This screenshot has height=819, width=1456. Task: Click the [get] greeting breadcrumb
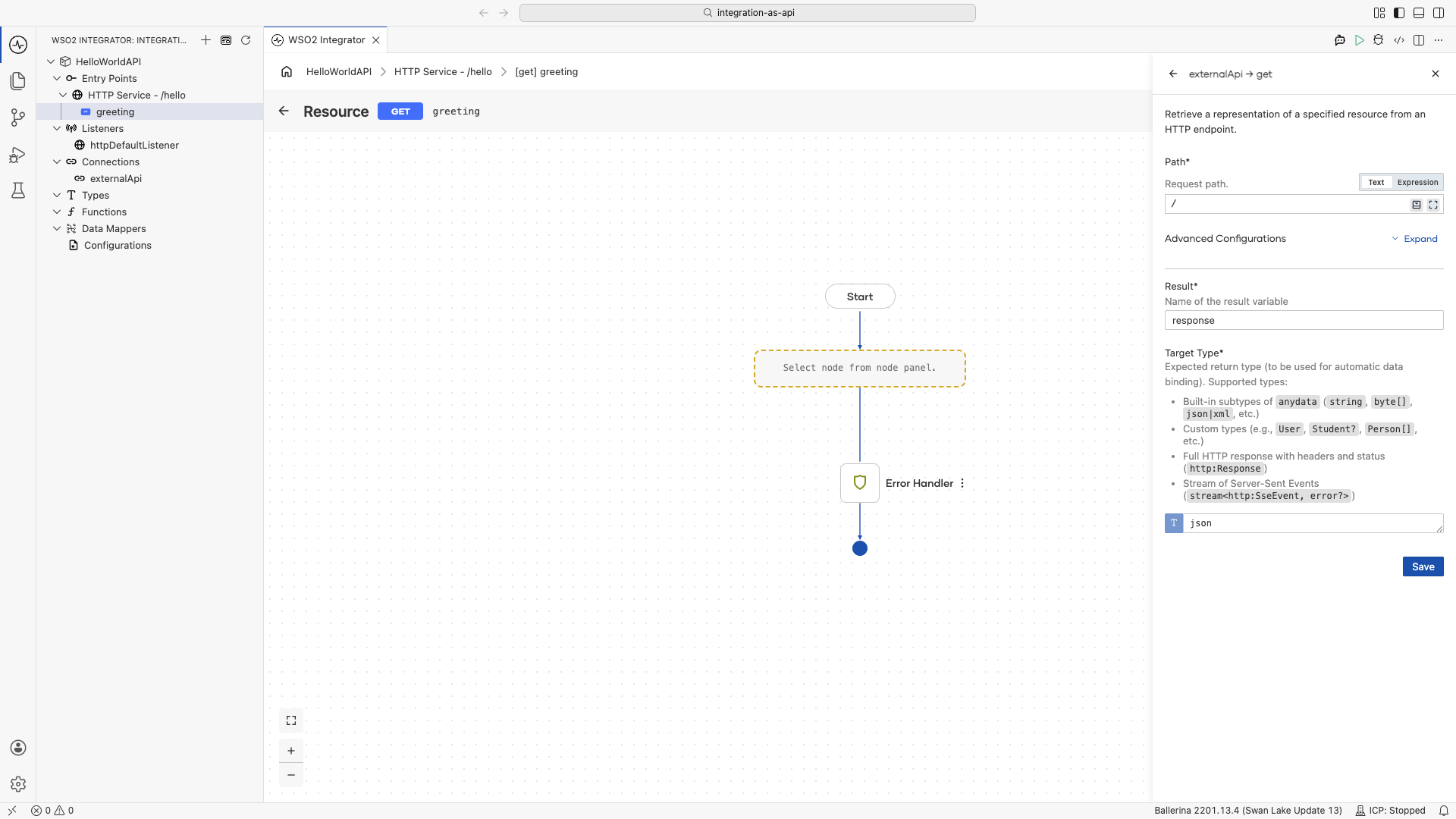click(x=546, y=71)
